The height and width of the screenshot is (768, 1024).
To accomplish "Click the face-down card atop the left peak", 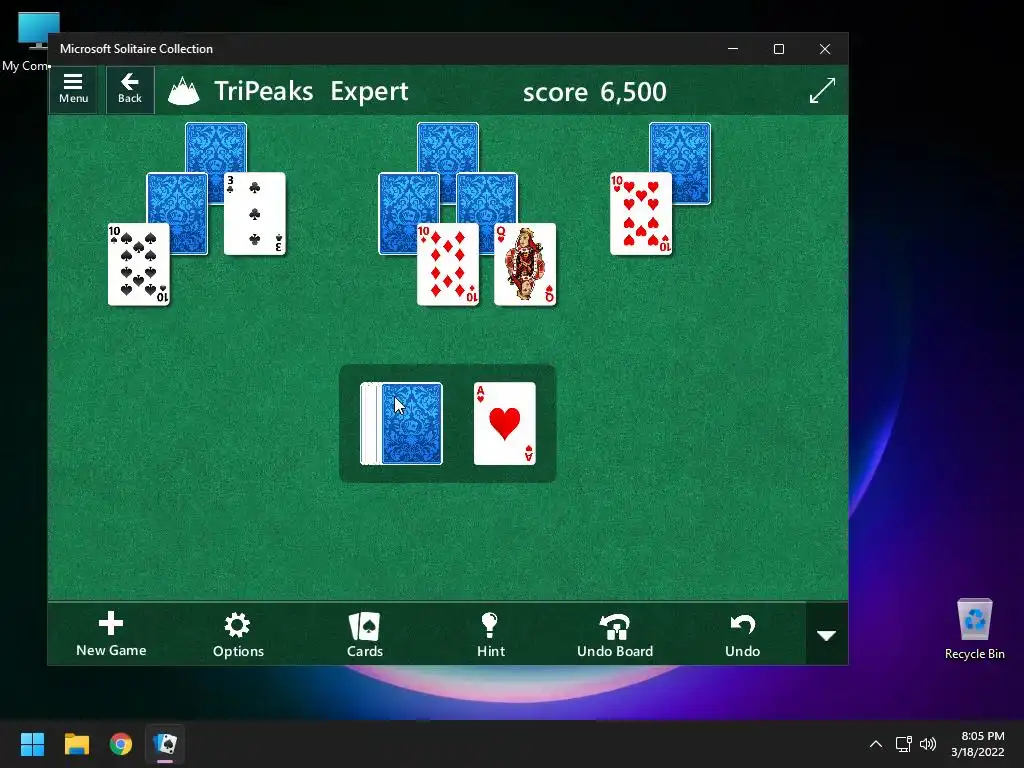I will pos(216,147).
